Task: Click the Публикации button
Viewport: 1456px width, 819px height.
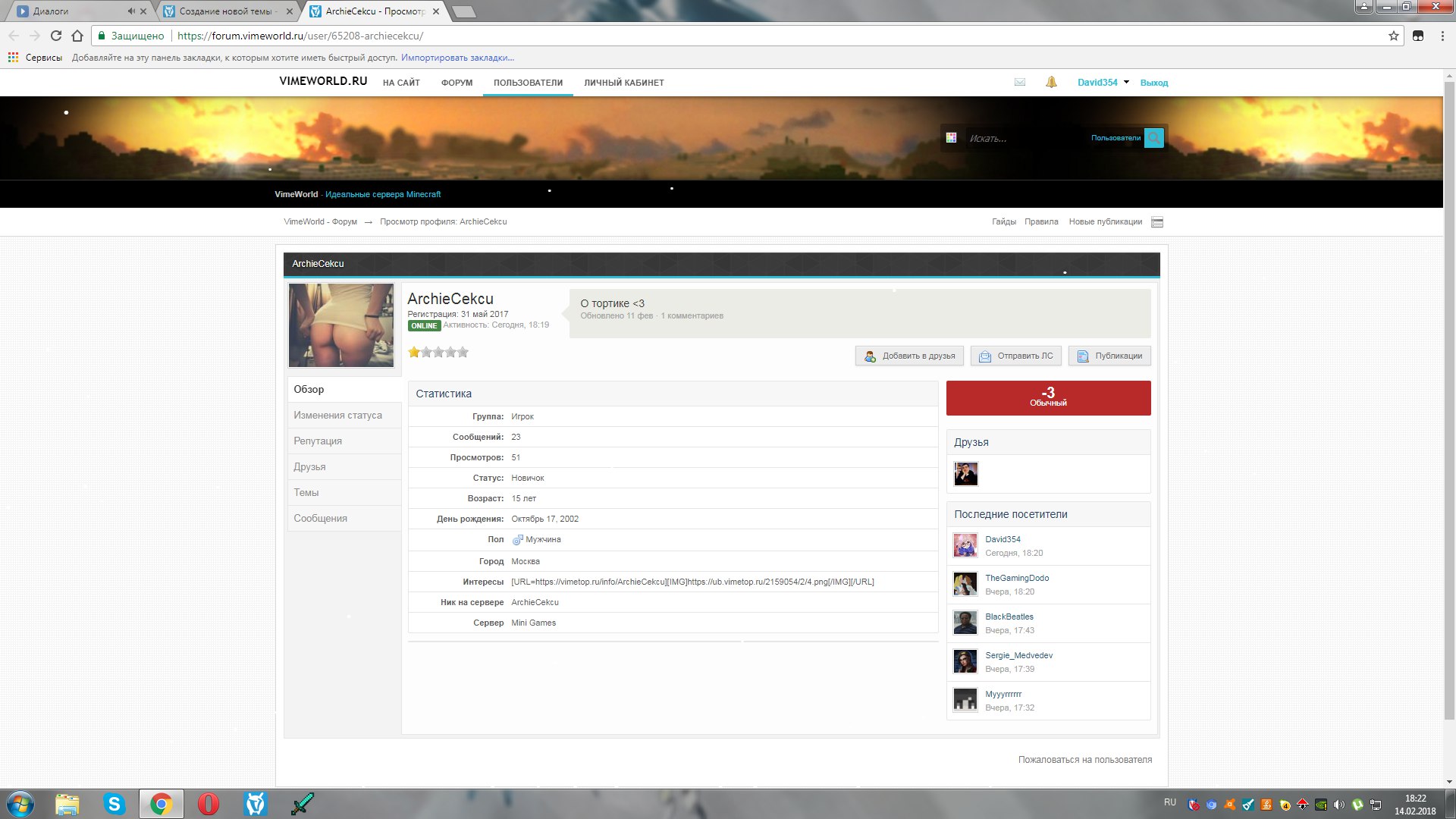Action: (1109, 356)
